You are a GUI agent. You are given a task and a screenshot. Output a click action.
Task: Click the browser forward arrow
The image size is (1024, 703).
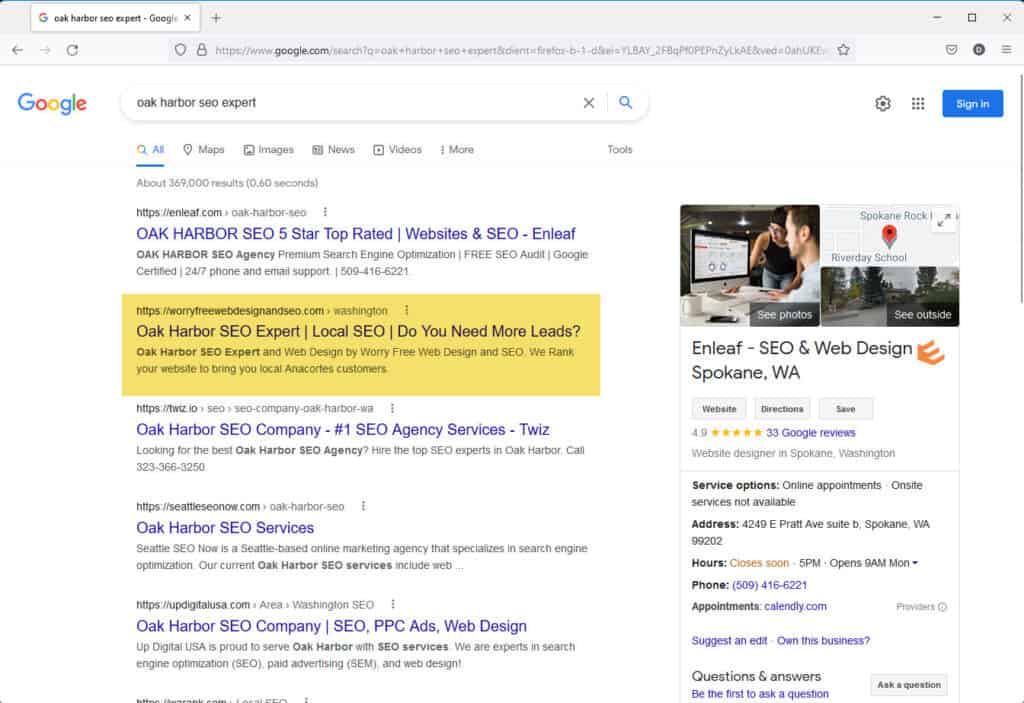(45, 50)
